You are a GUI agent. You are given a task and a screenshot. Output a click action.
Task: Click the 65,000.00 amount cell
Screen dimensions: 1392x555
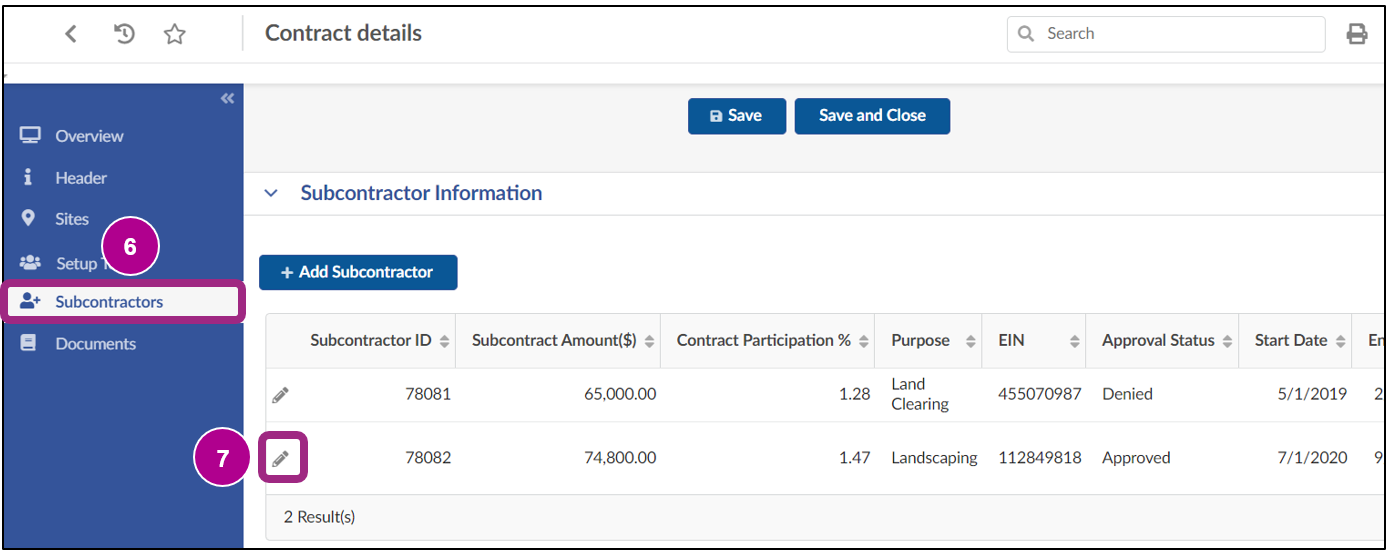620,394
